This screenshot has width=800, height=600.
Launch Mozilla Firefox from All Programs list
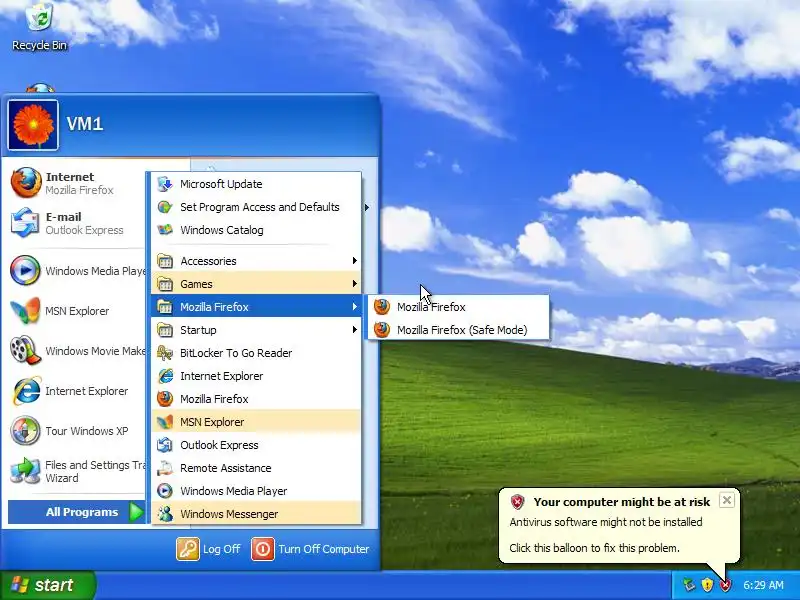point(256,399)
